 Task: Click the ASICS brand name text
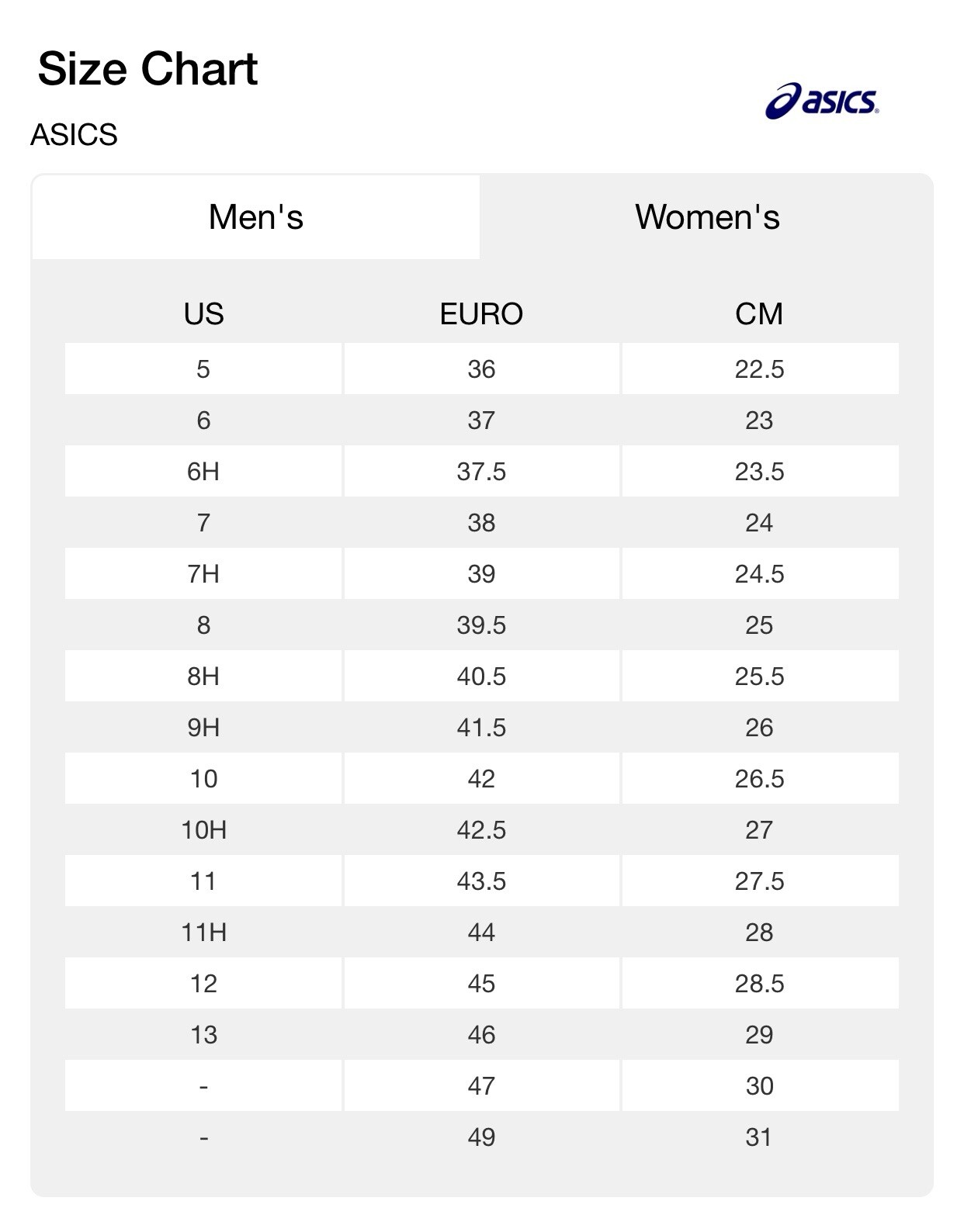pyautogui.click(x=74, y=135)
